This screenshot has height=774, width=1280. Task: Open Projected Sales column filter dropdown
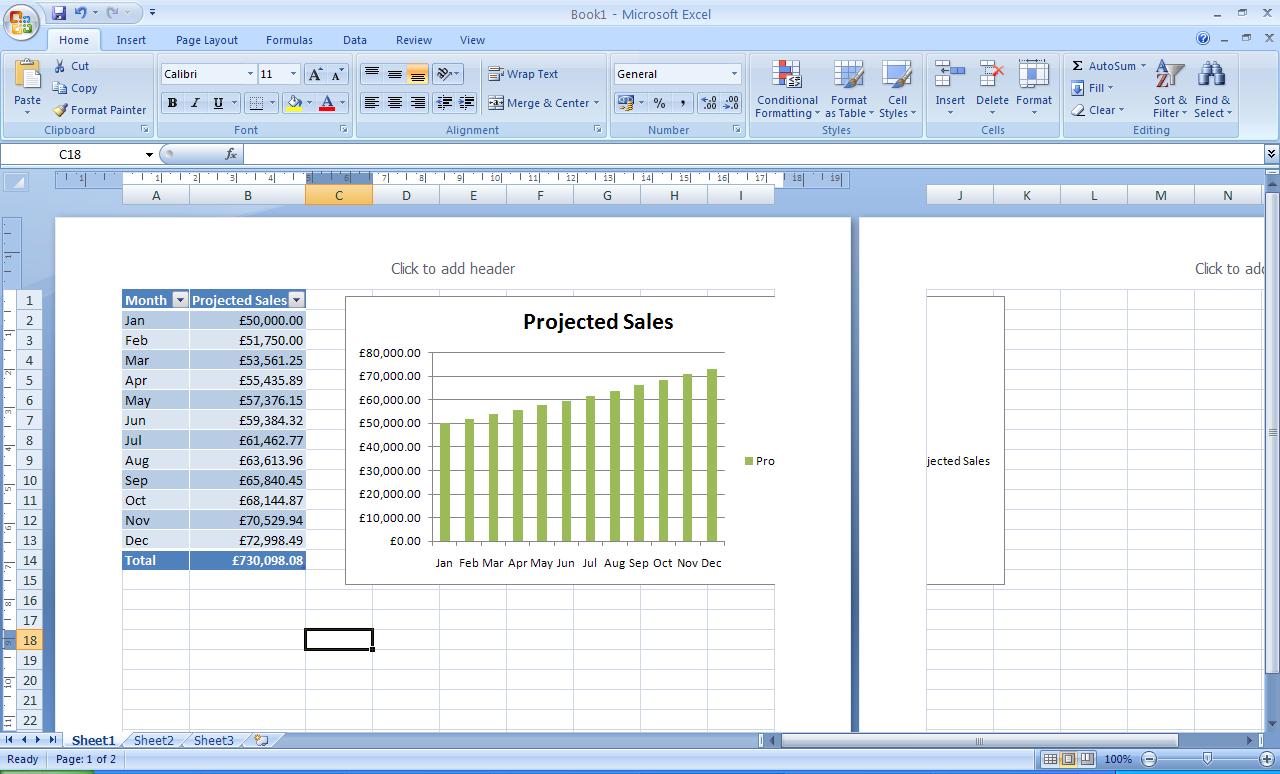click(x=296, y=300)
